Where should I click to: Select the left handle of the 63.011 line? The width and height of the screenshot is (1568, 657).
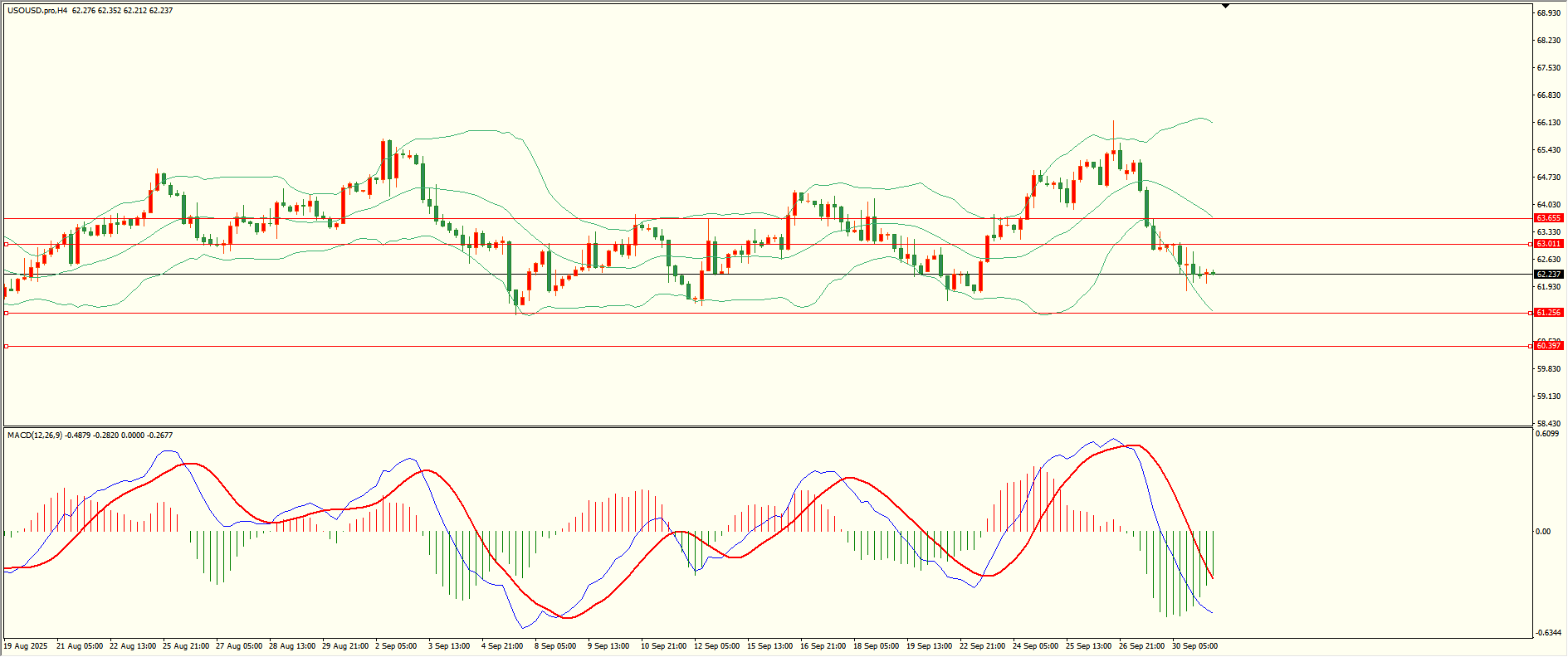click(x=7, y=245)
